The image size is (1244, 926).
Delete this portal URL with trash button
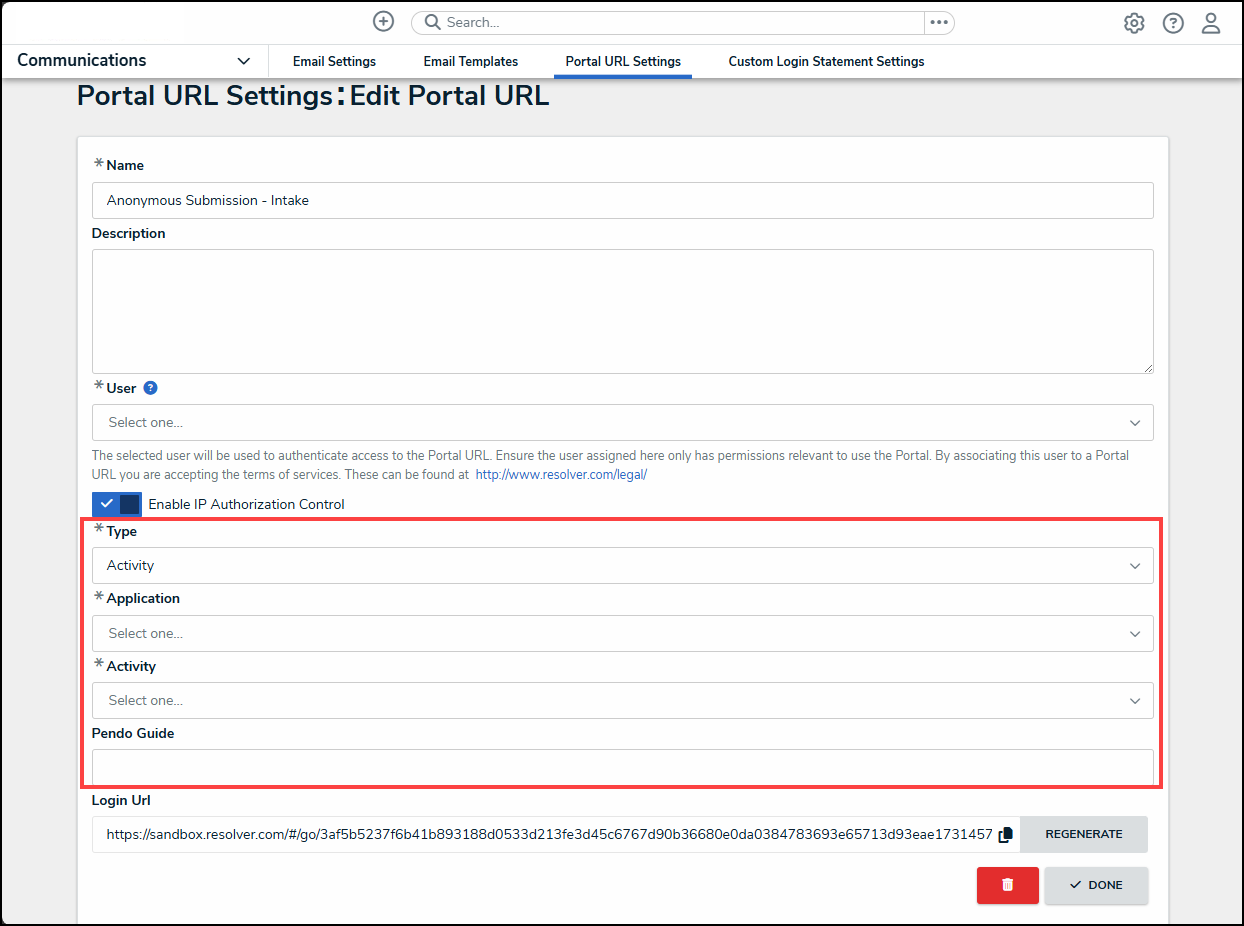(x=1008, y=885)
